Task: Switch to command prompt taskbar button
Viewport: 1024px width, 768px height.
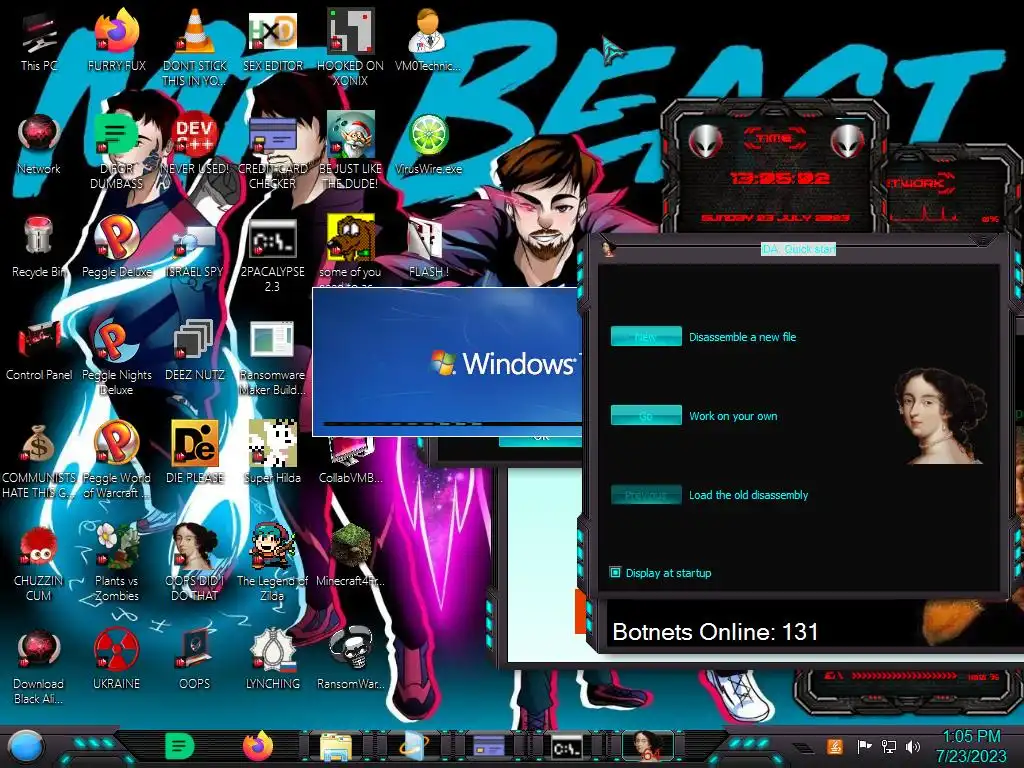Action: click(x=566, y=748)
